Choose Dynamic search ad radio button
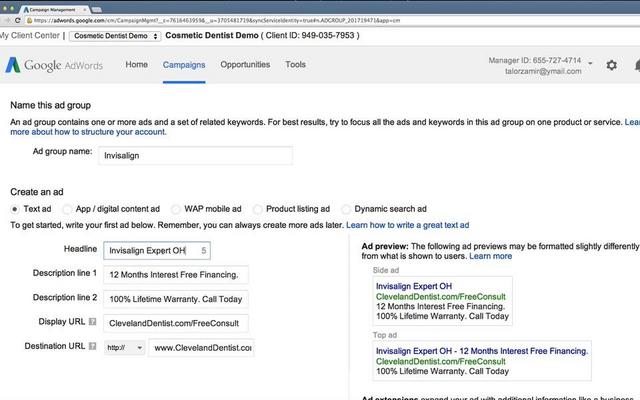Image resolution: width=640 pixels, height=400 pixels. (346, 209)
